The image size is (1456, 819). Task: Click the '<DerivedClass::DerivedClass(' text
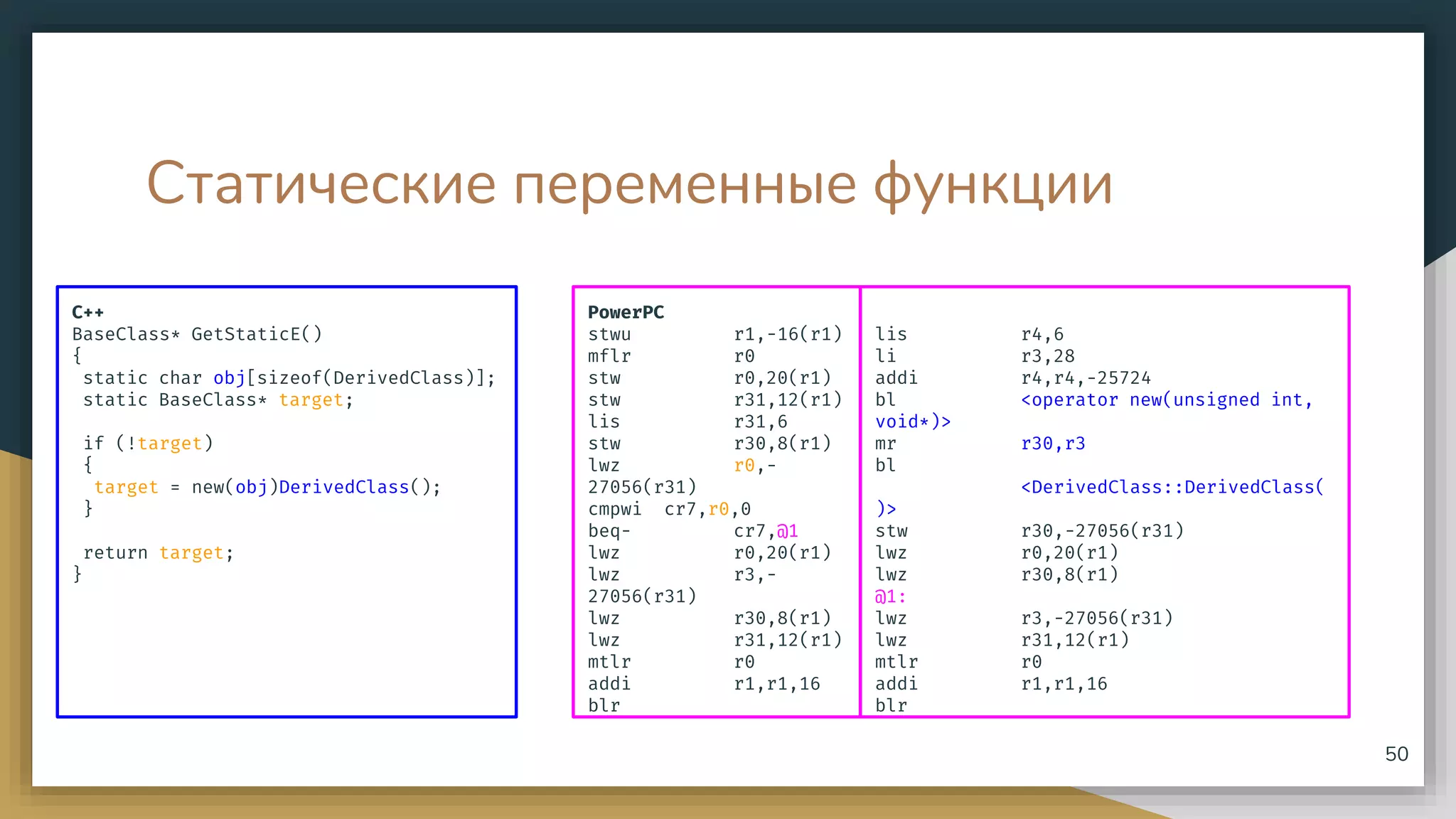click(x=1172, y=487)
